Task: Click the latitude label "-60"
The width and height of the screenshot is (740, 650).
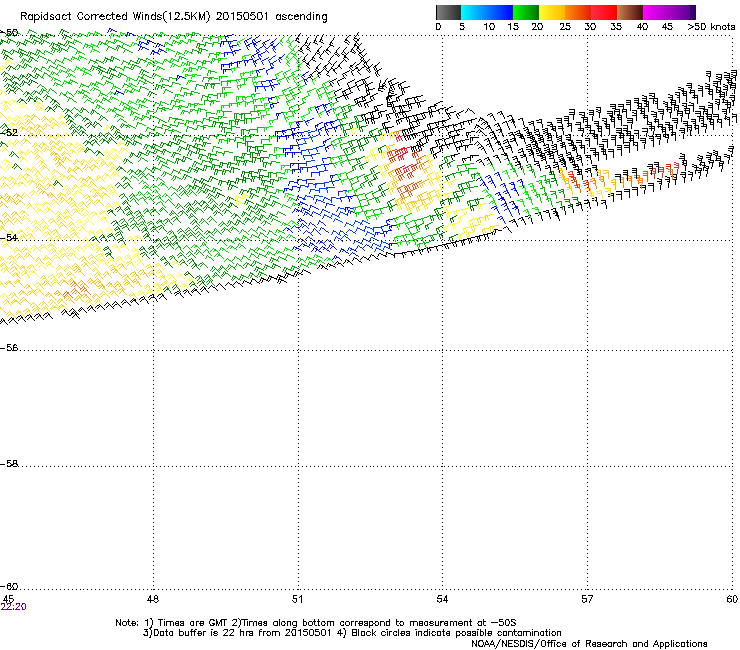Action: pyautogui.click(x=9, y=587)
